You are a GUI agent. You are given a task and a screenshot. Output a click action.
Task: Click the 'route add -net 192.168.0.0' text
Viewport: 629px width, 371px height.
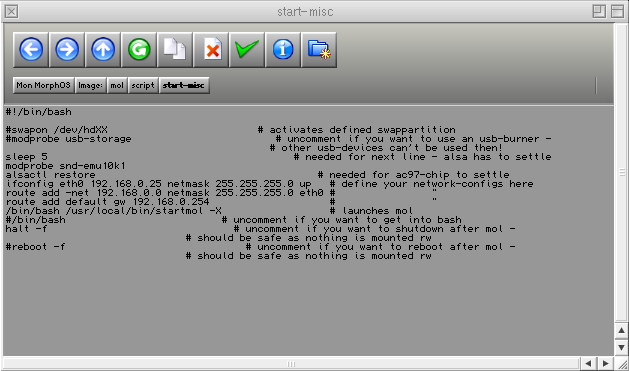click(83, 193)
